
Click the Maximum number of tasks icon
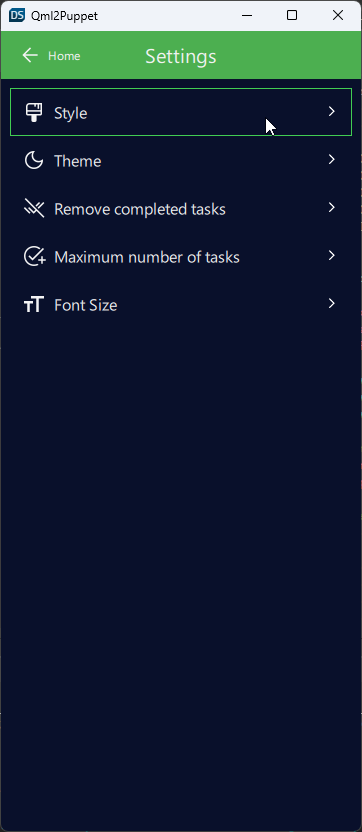[x=35, y=256]
